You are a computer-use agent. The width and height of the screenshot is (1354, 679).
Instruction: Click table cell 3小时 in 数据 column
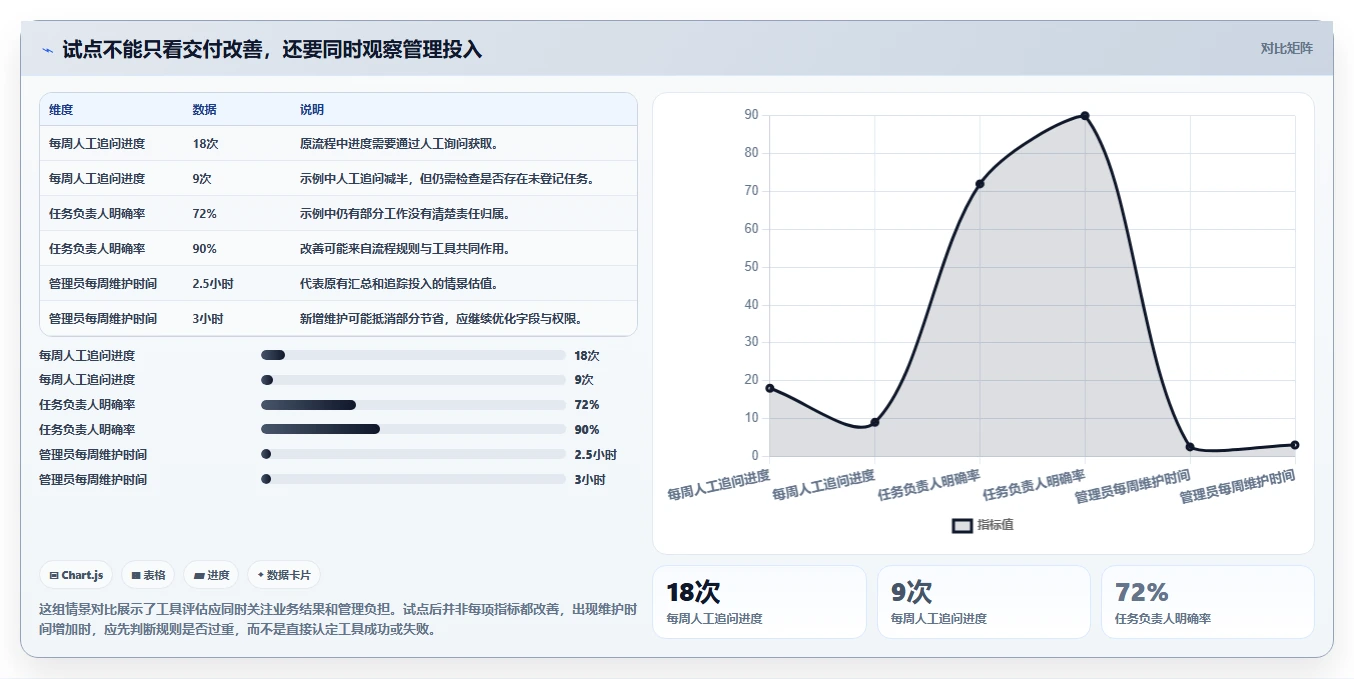tap(208, 319)
